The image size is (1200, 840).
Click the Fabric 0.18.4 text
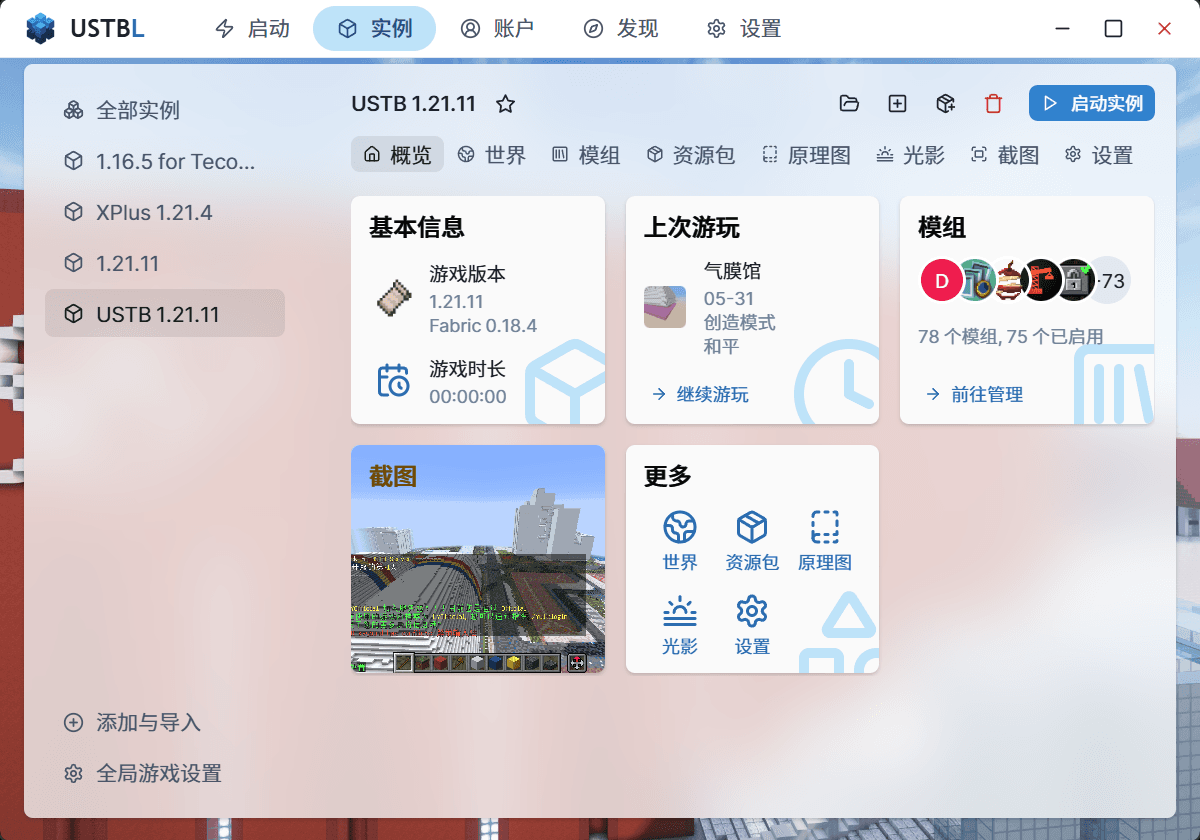483,326
